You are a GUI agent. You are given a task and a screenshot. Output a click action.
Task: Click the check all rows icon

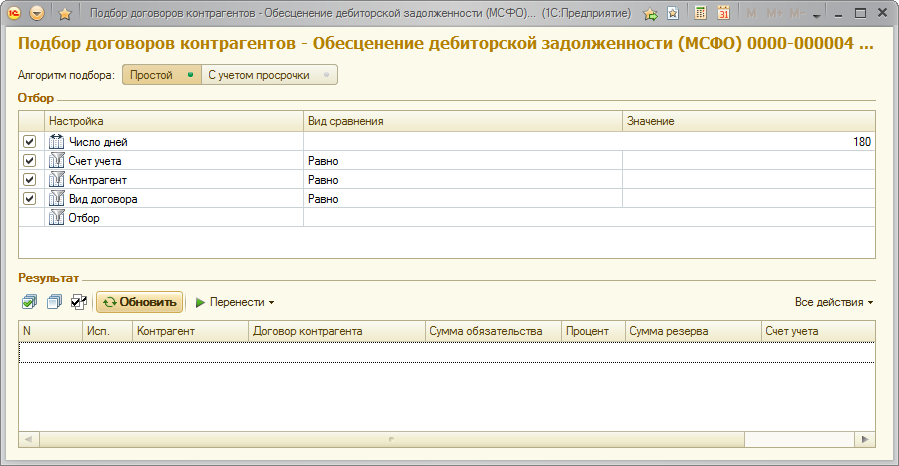pos(29,301)
